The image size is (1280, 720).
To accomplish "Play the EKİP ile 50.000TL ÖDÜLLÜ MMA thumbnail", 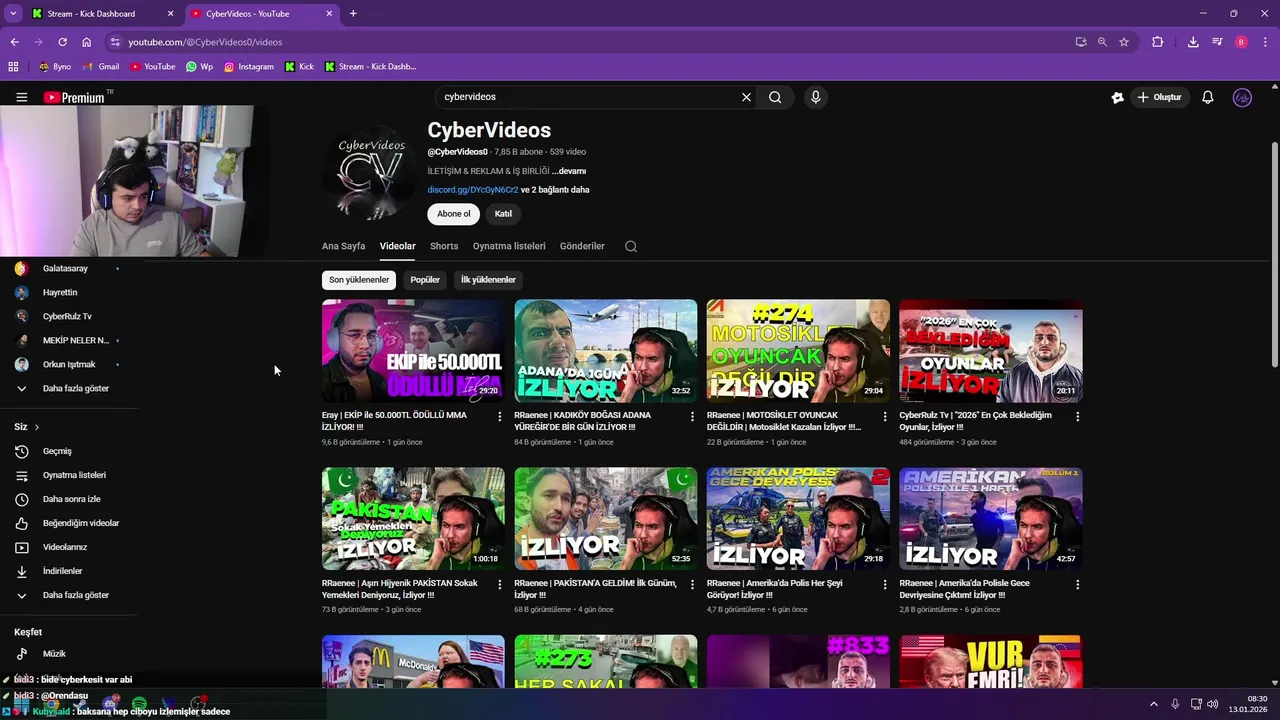I will 413,351.
